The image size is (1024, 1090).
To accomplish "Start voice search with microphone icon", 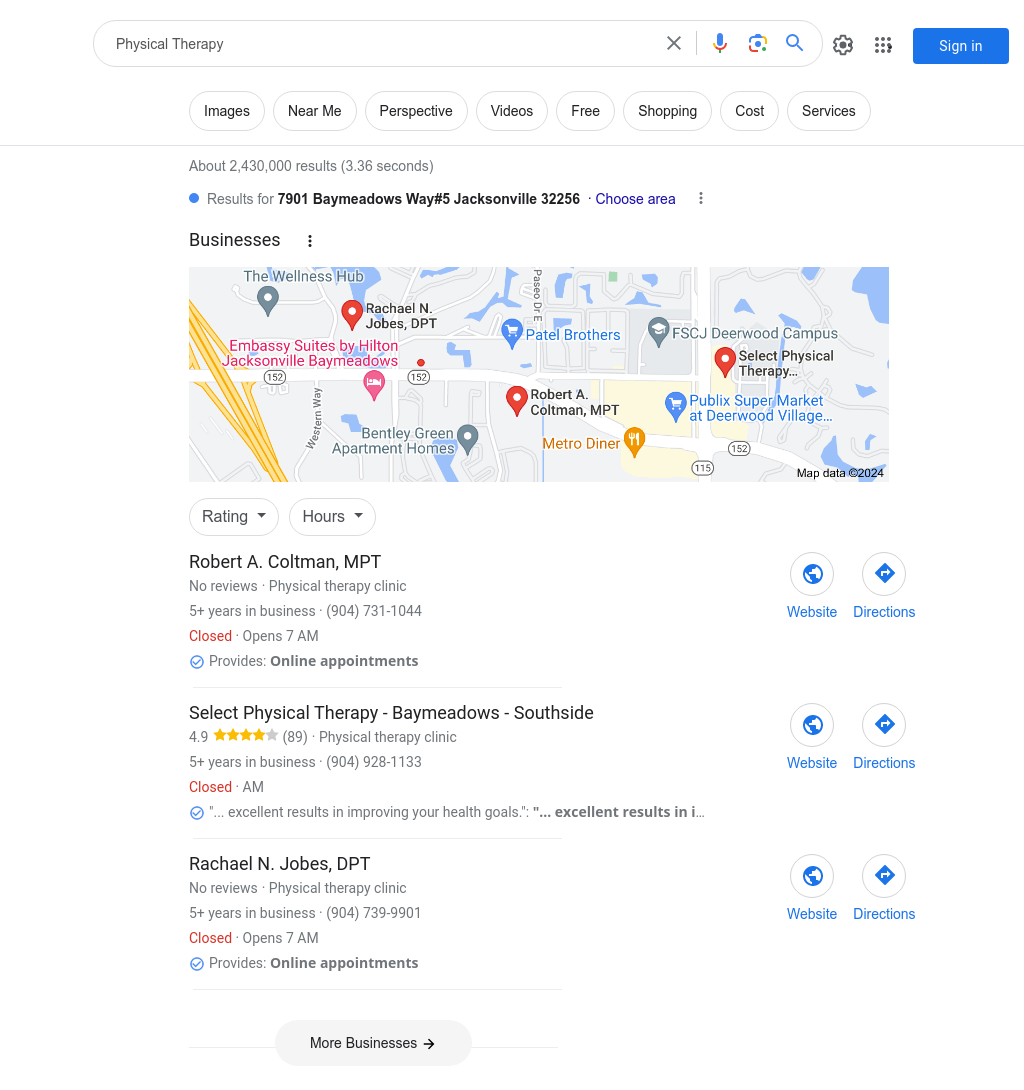I will [720, 44].
